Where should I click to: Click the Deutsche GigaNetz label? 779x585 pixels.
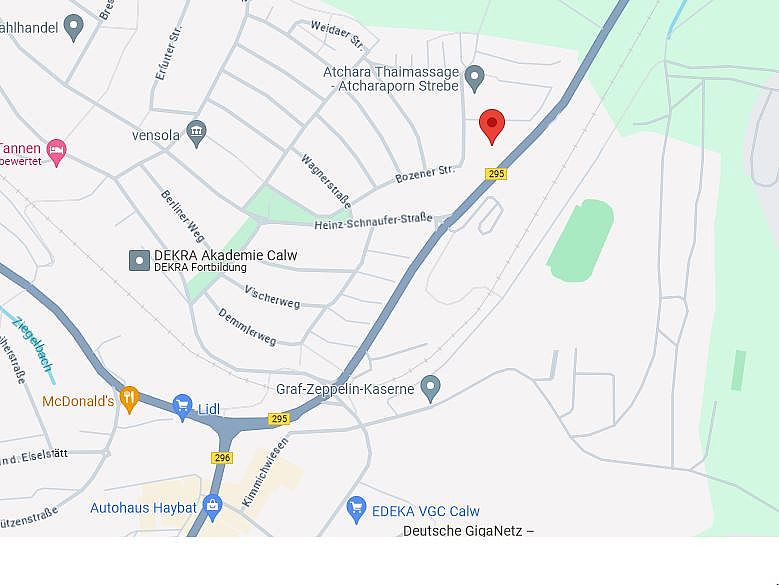[x=468, y=531]
